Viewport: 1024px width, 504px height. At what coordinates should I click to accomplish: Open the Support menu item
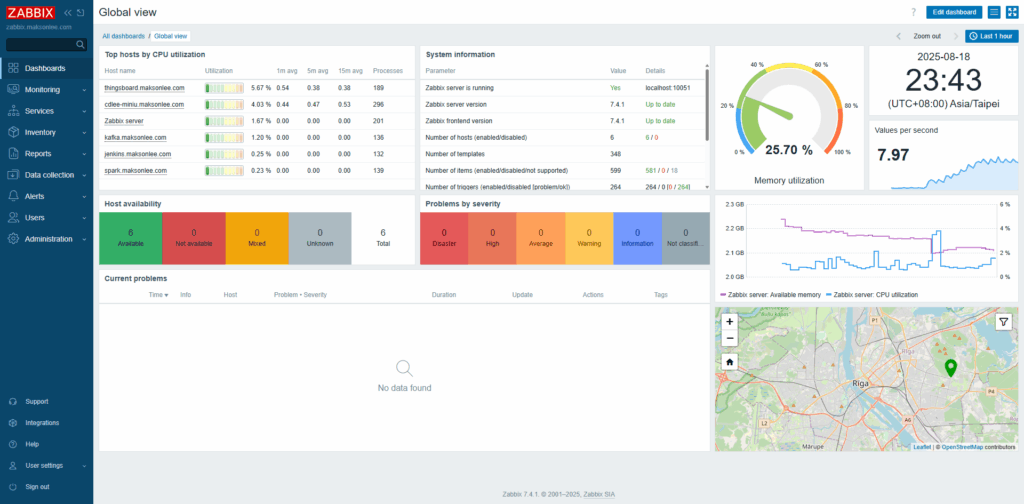coord(46,402)
